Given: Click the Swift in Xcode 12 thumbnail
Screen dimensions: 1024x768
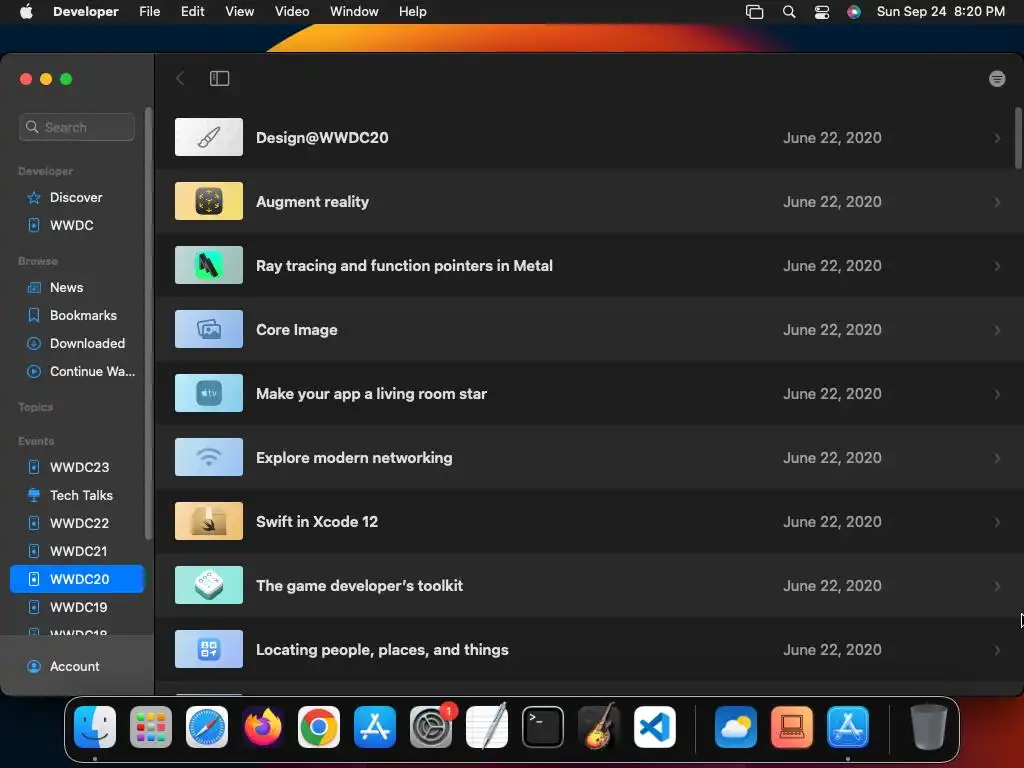Looking at the screenshot, I should 209,521.
